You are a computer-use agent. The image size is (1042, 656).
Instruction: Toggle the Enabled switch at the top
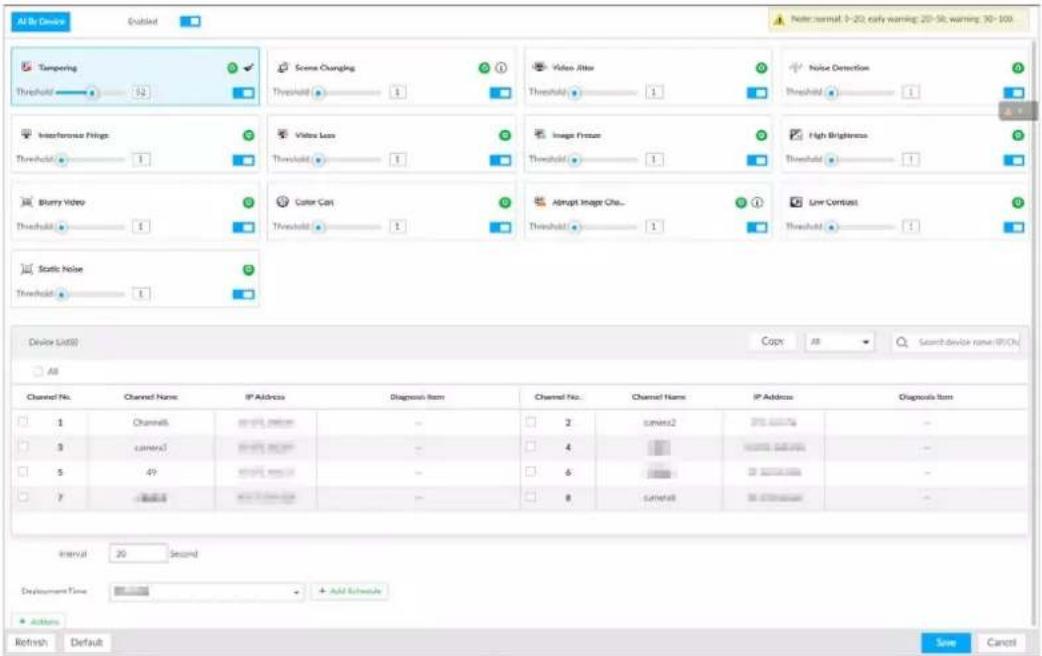tap(190, 21)
